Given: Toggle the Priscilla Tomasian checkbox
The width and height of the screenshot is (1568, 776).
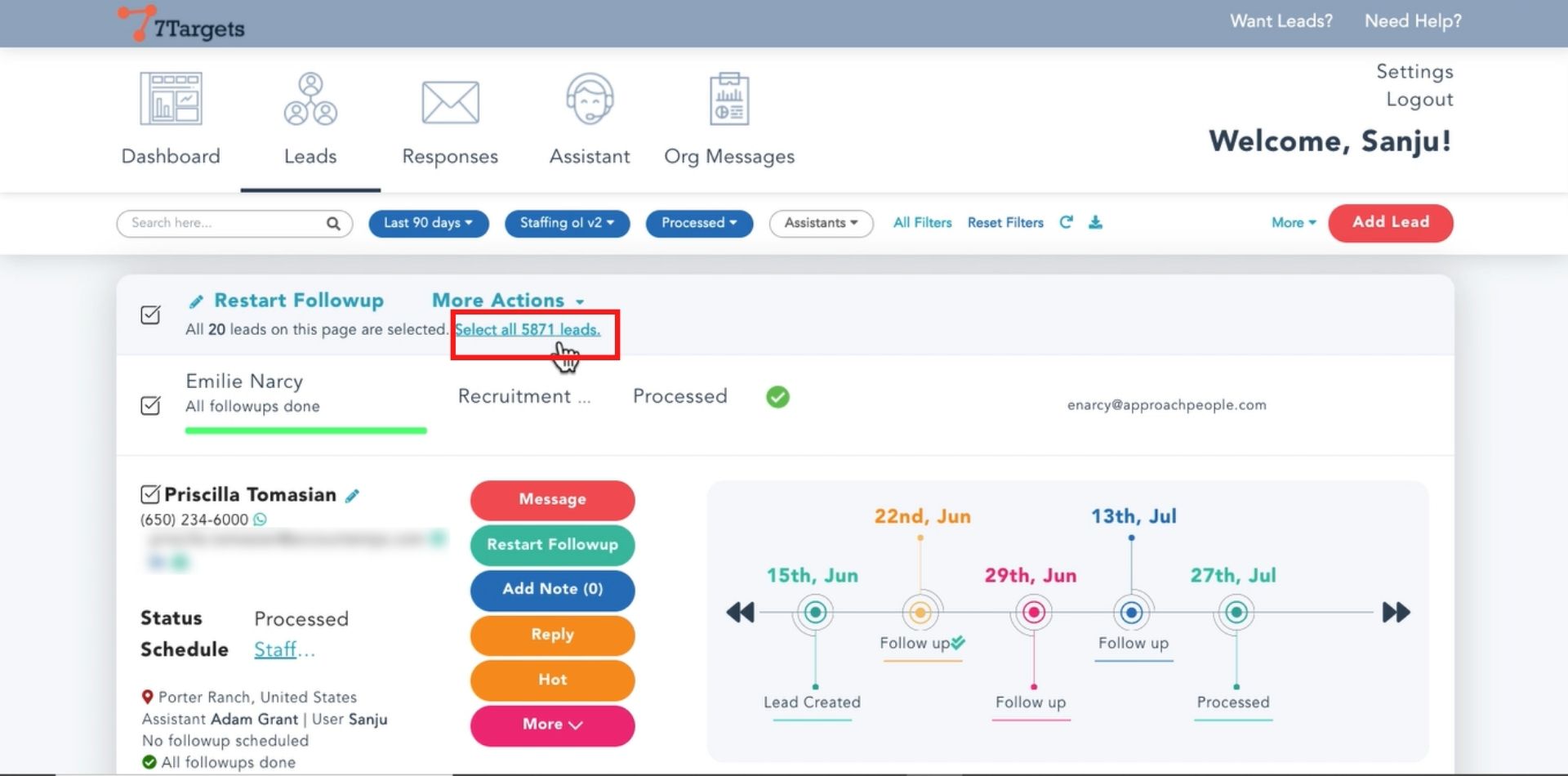Looking at the screenshot, I should tap(150, 494).
